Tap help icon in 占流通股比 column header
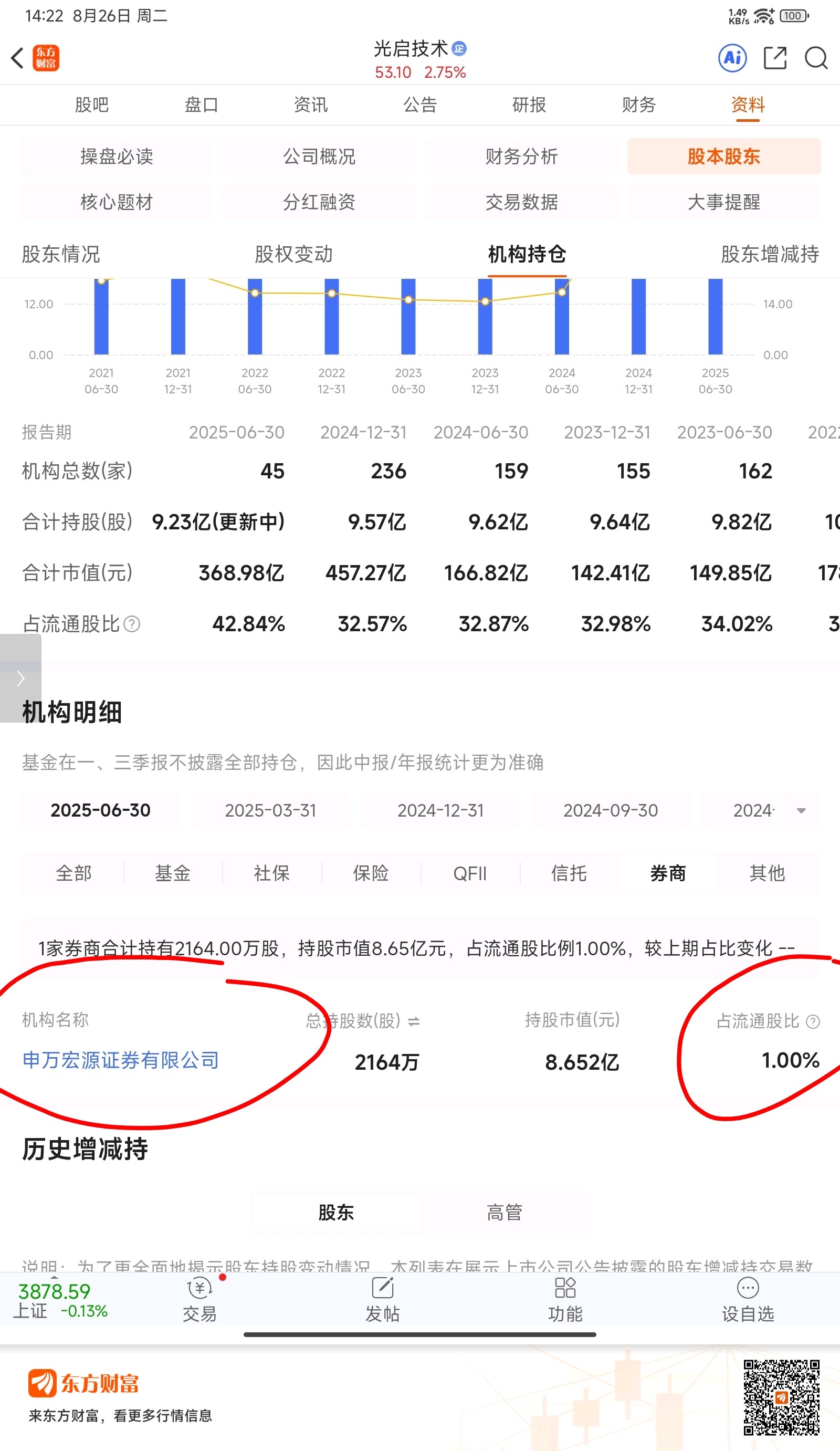Image resolution: width=840 pixels, height=1451 pixels. (813, 1022)
